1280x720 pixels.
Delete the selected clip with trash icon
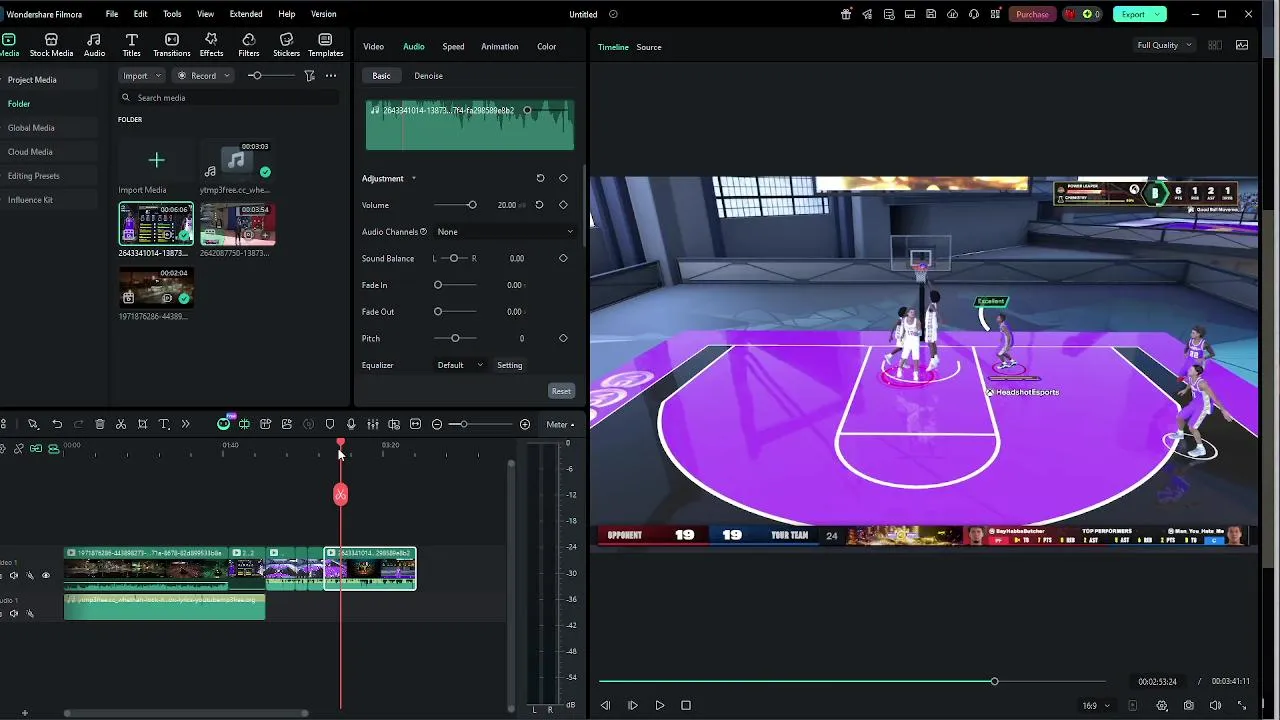[100, 424]
